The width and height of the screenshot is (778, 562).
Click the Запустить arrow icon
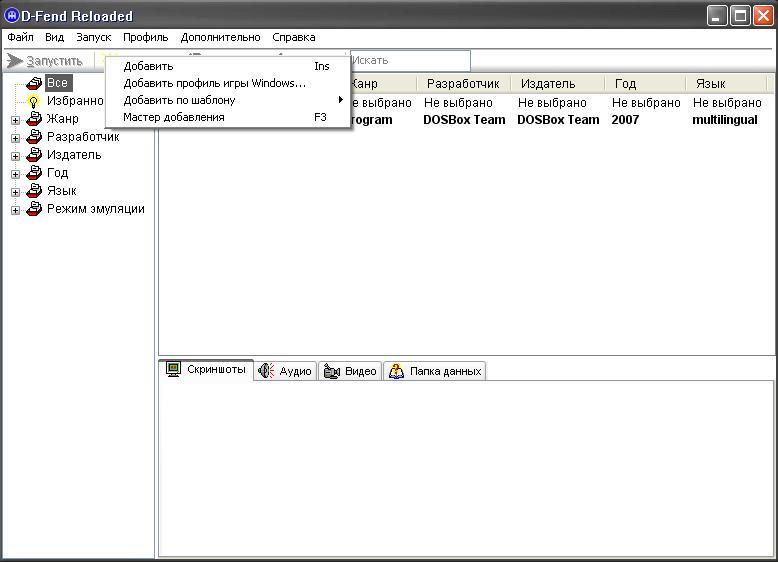tap(15, 61)
